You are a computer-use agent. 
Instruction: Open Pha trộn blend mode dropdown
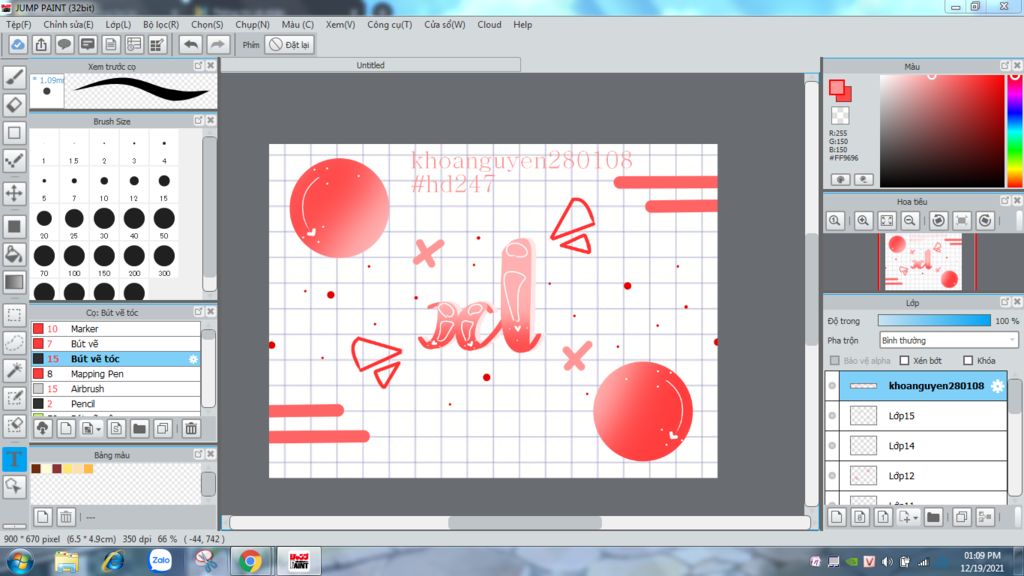click(x=948, y=340)
